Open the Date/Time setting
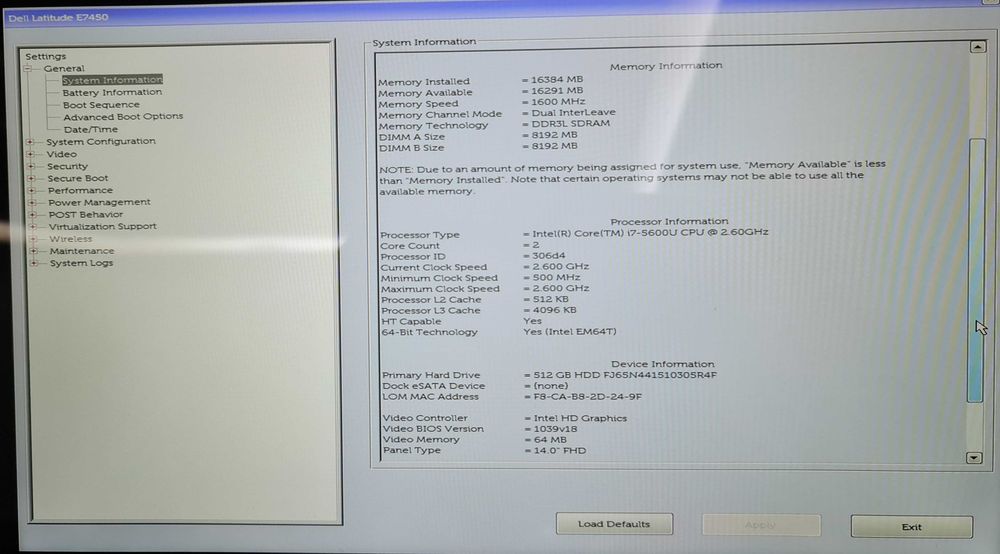The width and height of the screenshot is (1000, 554). [91, 129]
